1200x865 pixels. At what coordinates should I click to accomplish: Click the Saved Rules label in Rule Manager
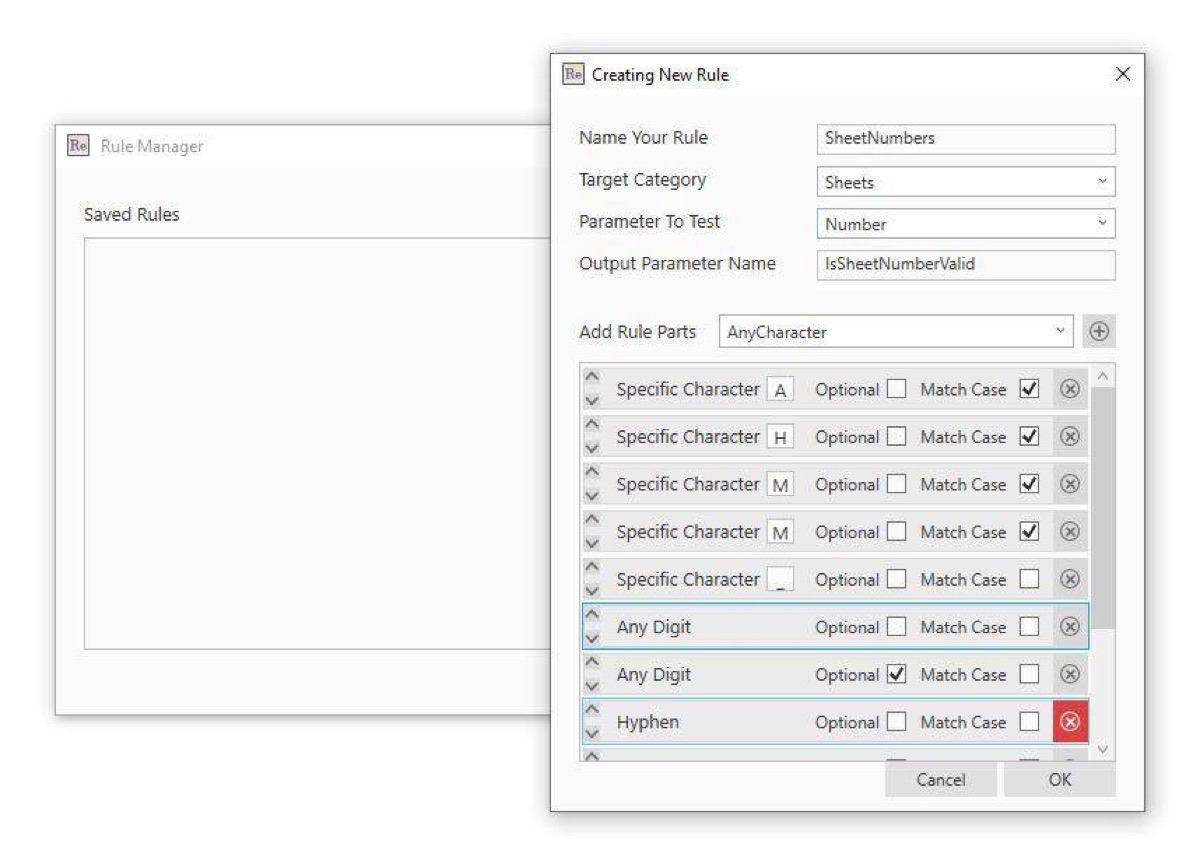pyautogui.click(x=132, y=215)
